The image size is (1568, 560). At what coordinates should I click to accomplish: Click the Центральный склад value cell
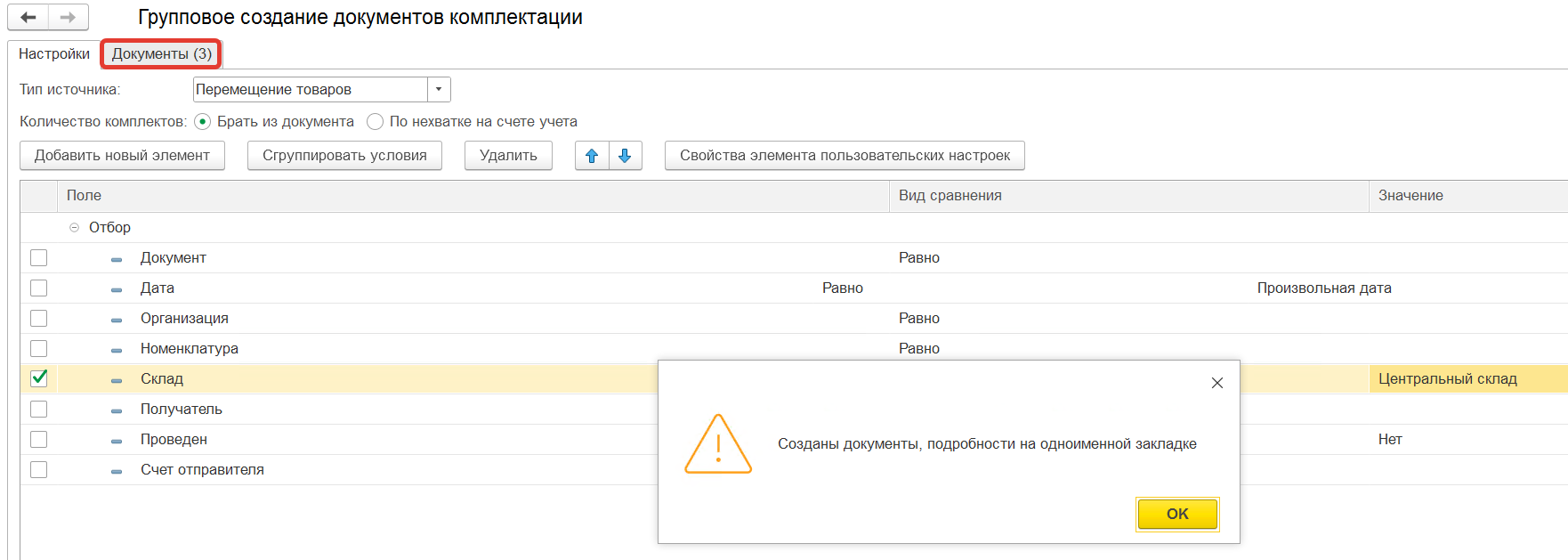coord(1468,379)
